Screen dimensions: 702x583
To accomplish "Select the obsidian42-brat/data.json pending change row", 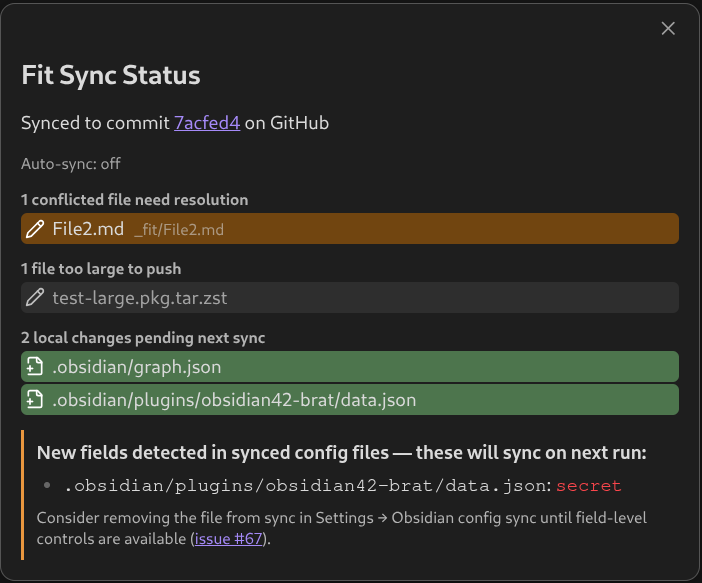I will (x=350, y=399).
